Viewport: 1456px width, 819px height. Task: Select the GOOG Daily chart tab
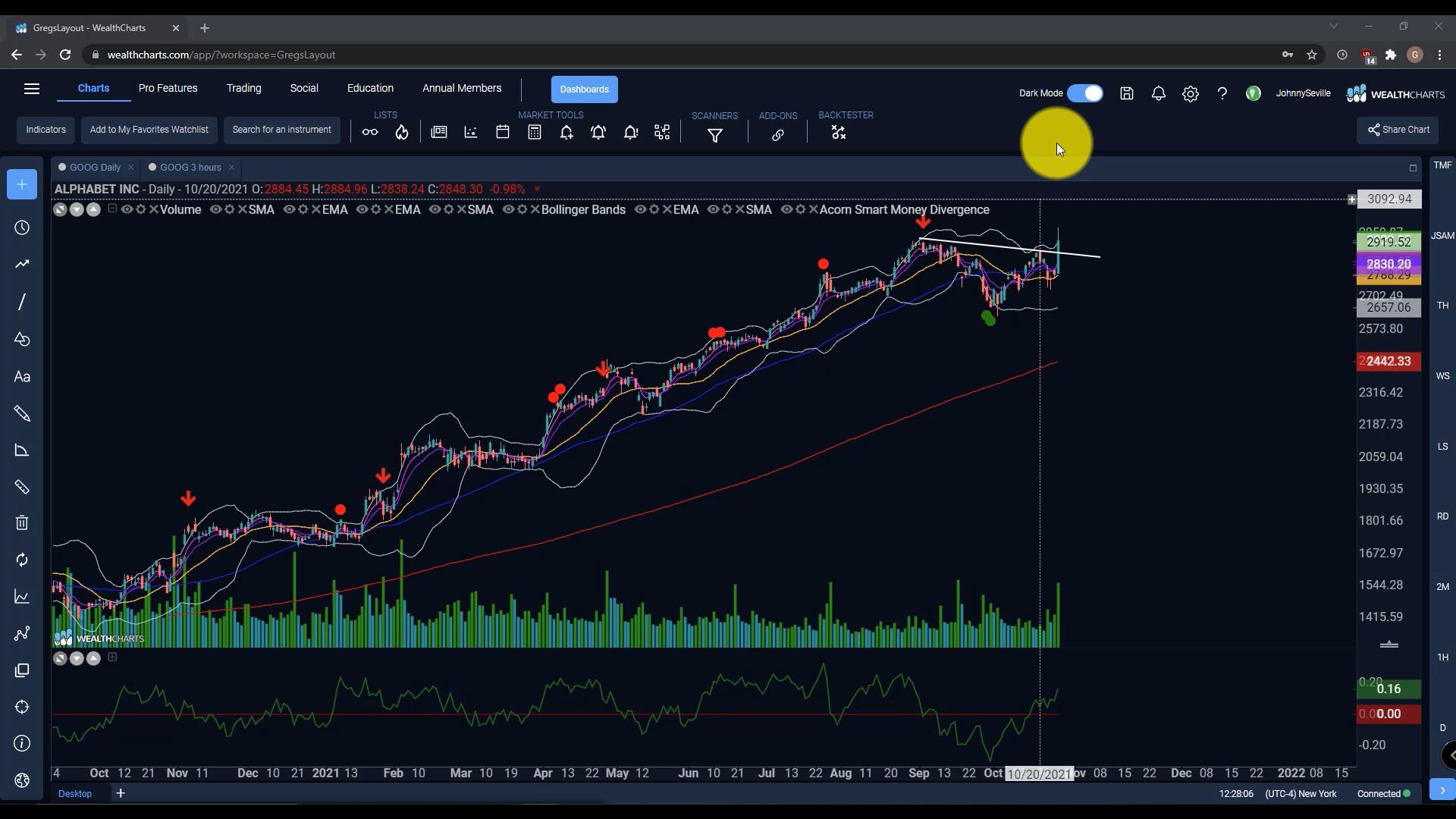tap(95, 168)
